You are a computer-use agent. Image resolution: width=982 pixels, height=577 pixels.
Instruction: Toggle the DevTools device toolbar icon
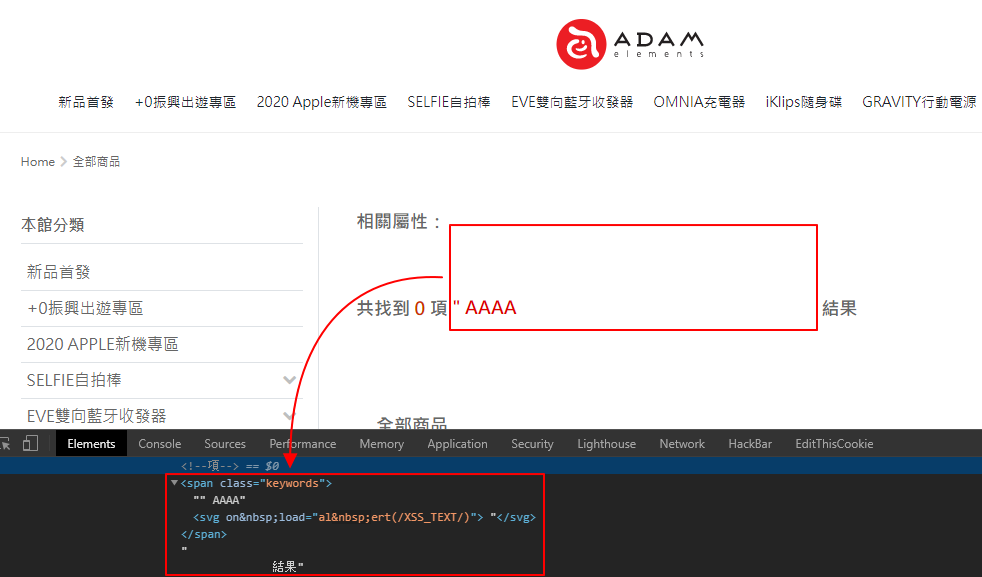pyautogui.click(x=30, y=444)
